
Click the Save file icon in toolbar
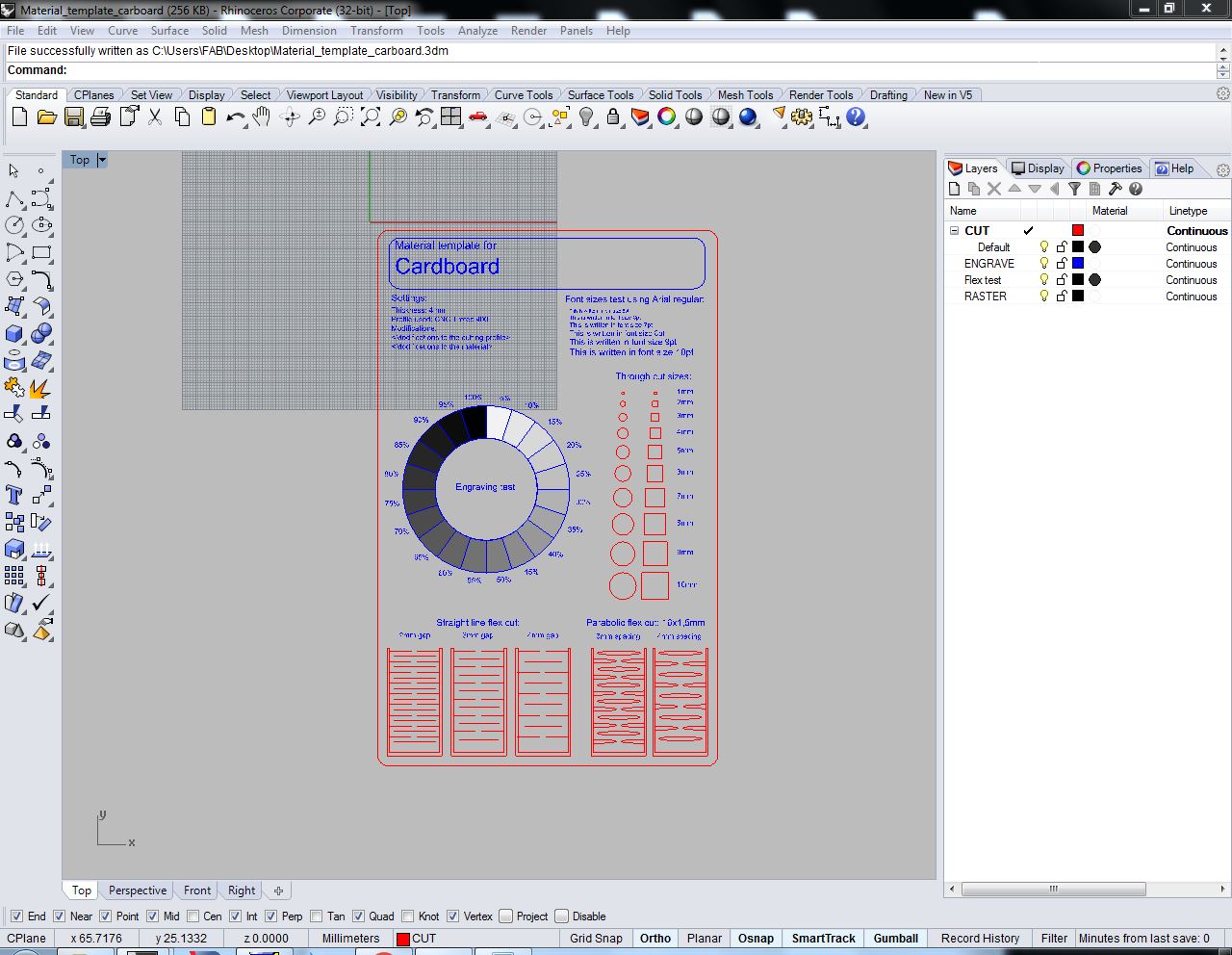click(73, 117)
